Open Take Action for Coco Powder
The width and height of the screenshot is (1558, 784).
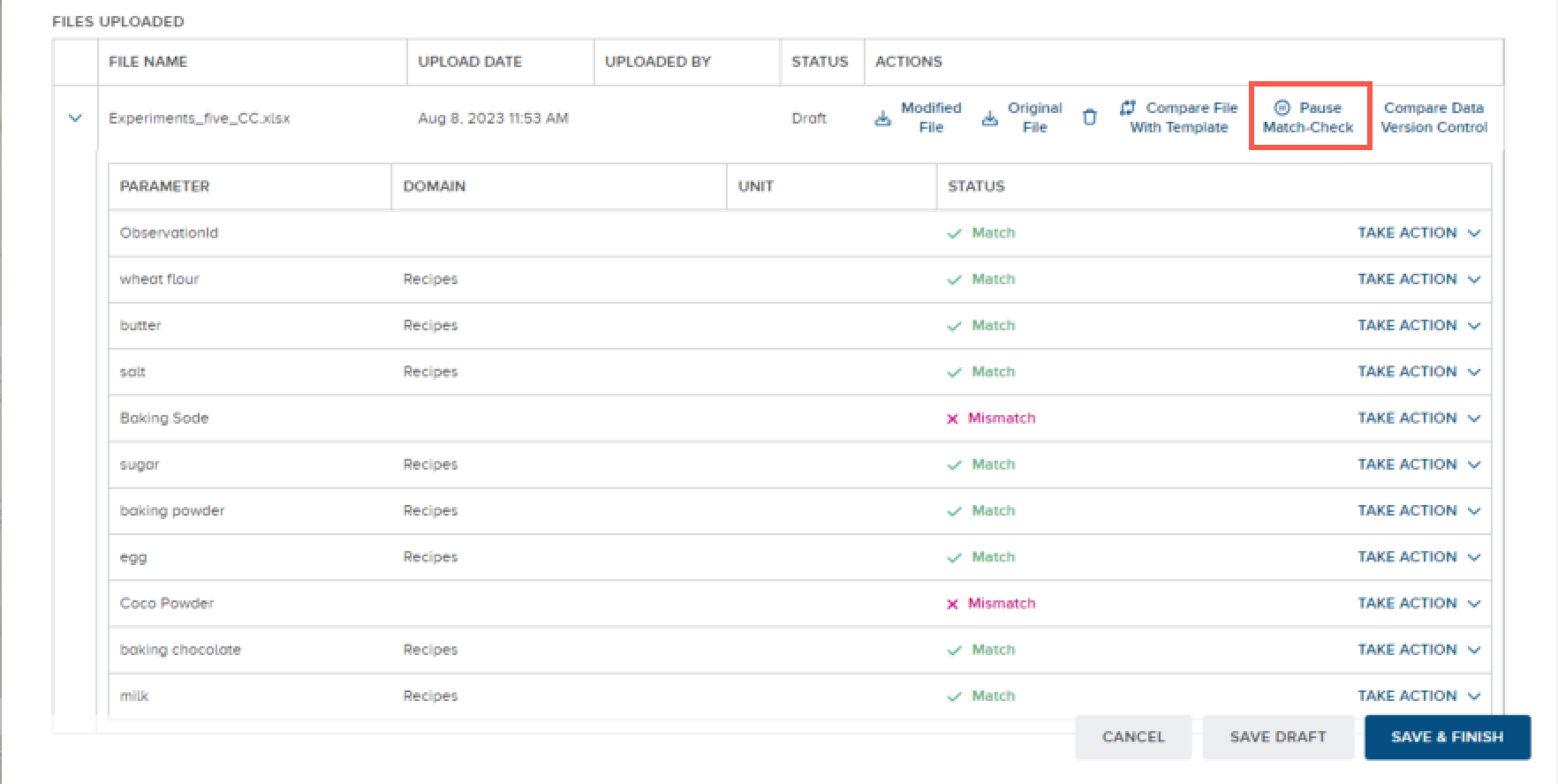coord(1418,604)
